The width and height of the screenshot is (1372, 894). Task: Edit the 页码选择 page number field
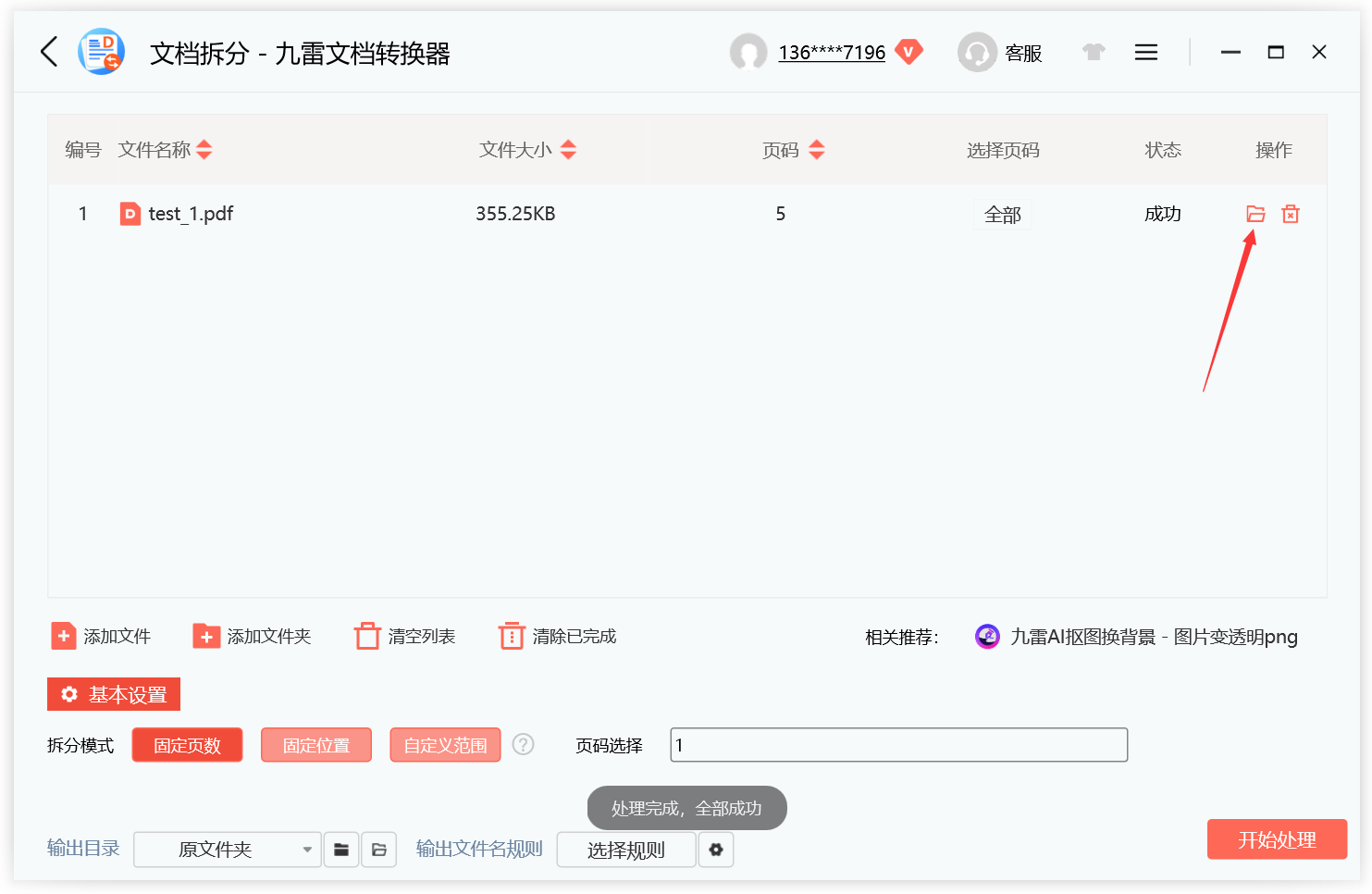point(898,744)
